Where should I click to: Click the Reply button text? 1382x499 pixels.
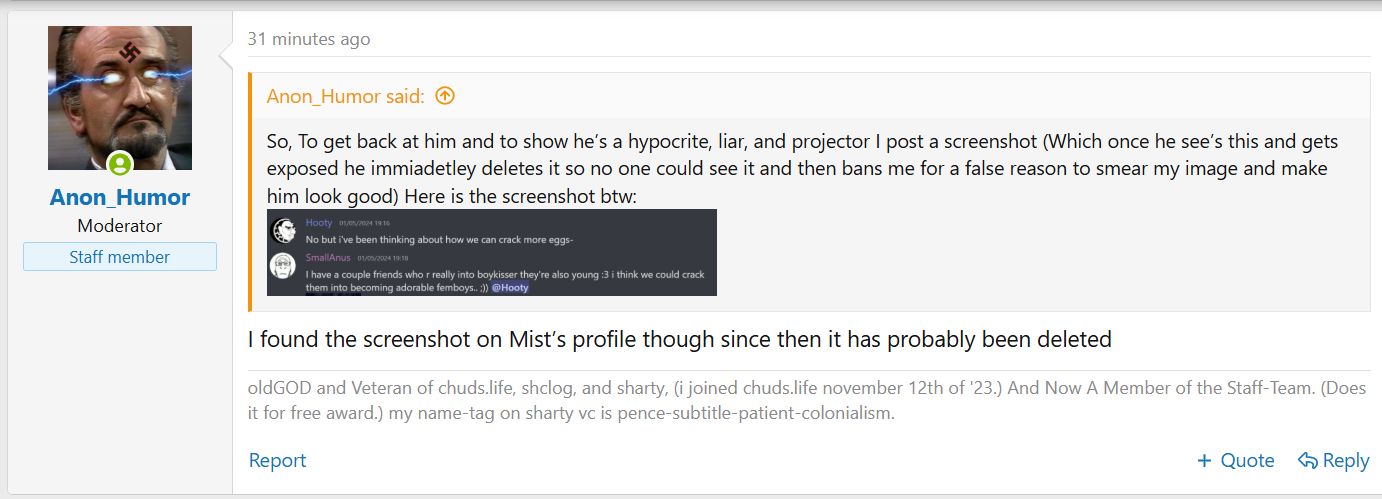tap(1346, 460)
